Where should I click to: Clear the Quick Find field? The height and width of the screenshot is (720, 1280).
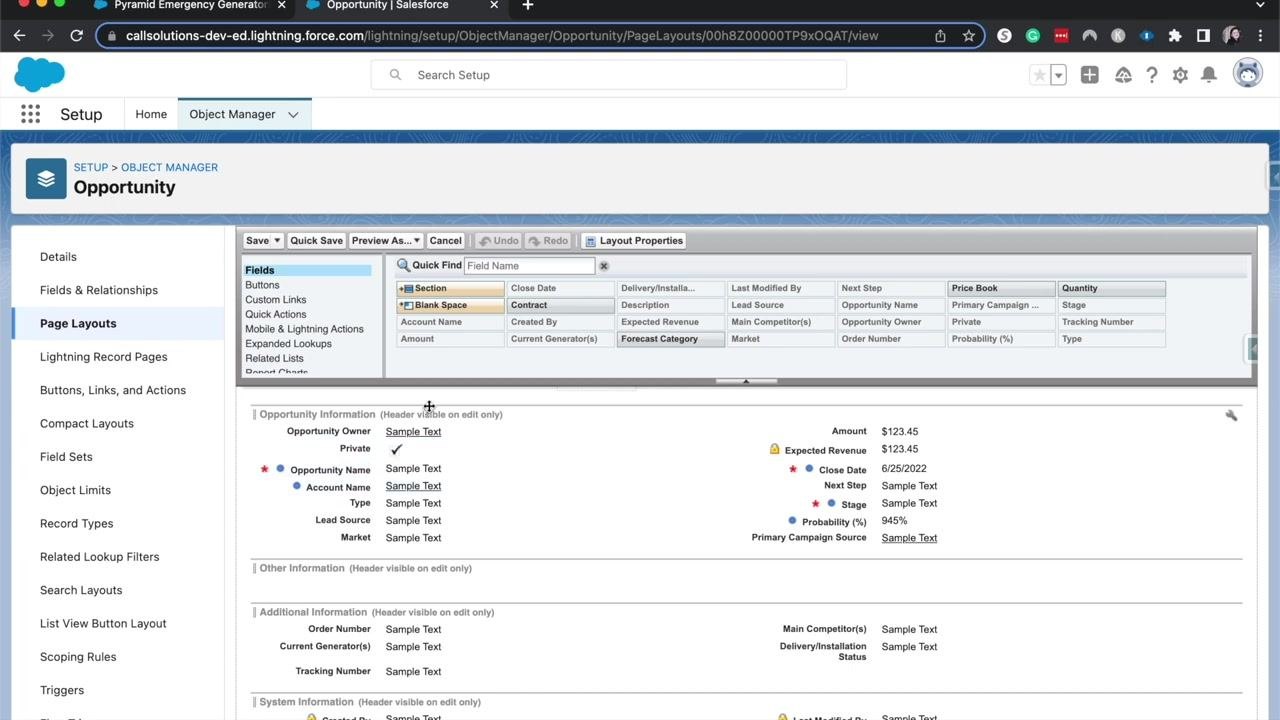click(x=604, y=266)
